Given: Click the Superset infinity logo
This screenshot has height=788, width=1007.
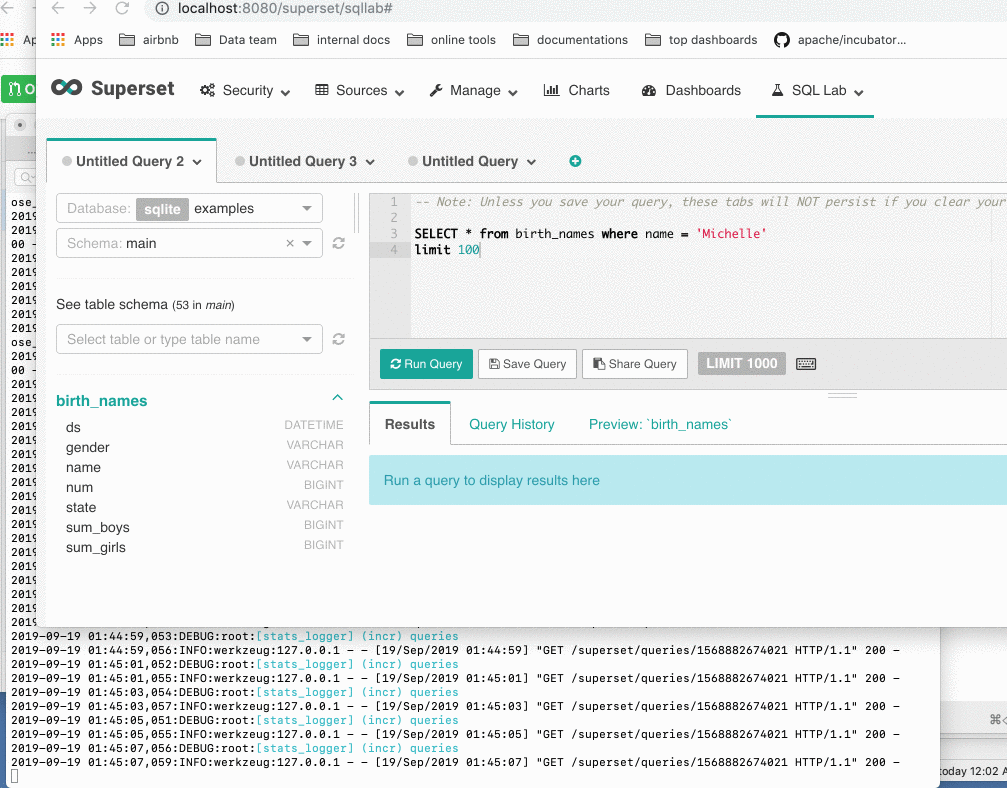Looking at the screenshot, I should (x=67, y=87).
